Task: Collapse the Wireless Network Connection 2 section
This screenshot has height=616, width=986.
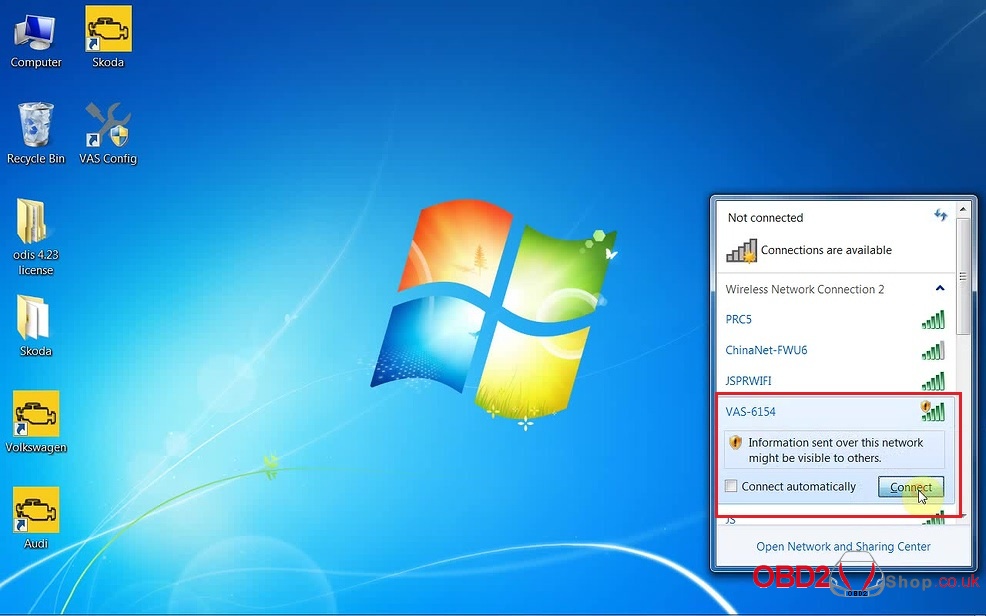Action: pos(939,289)
